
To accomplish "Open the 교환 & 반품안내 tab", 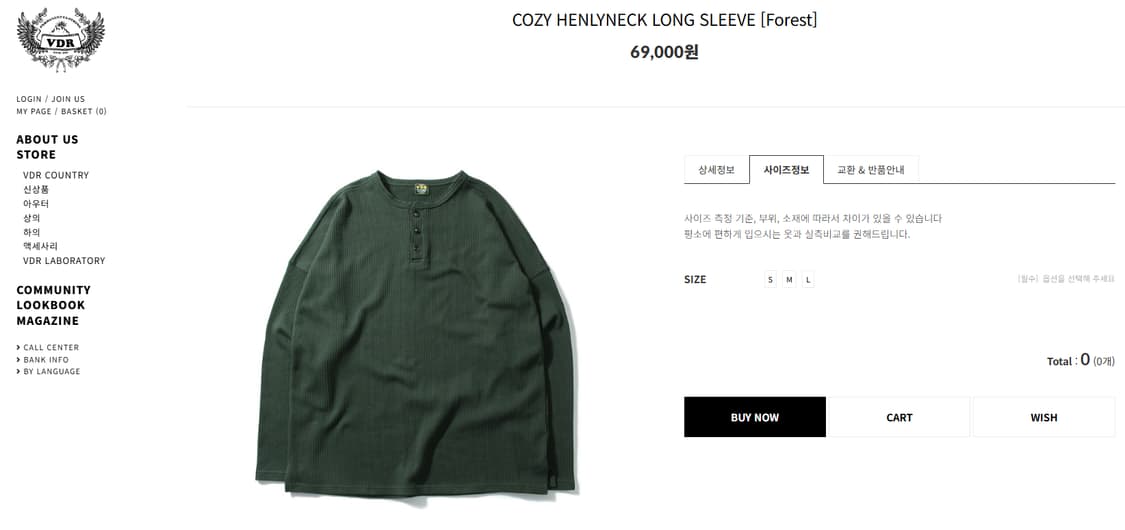I will (x=871, y=170).
